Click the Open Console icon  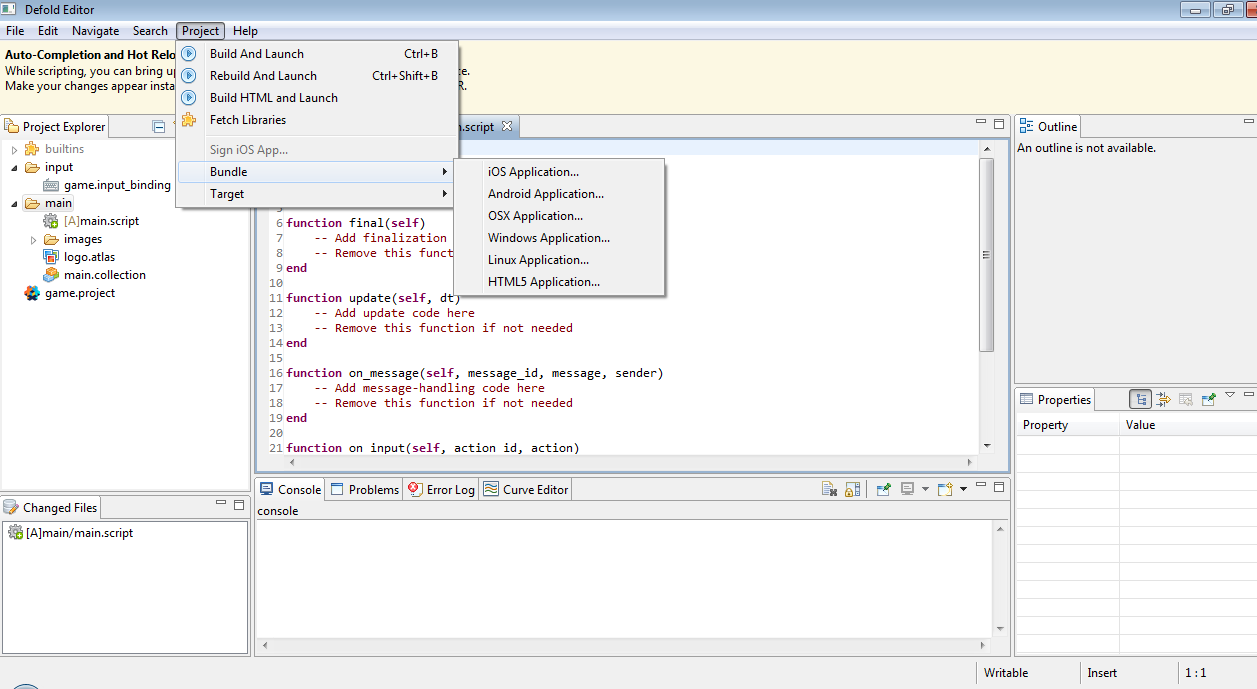945,489
